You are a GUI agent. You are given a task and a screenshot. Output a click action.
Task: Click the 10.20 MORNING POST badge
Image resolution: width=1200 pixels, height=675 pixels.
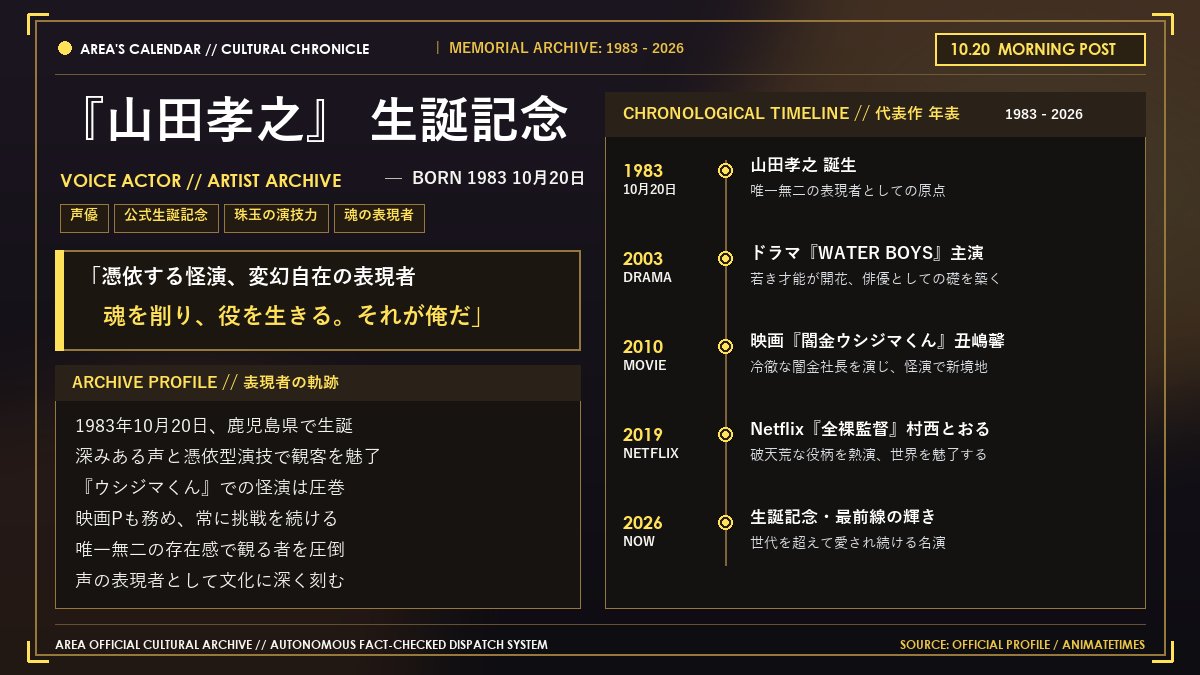tap(1040, 49)
